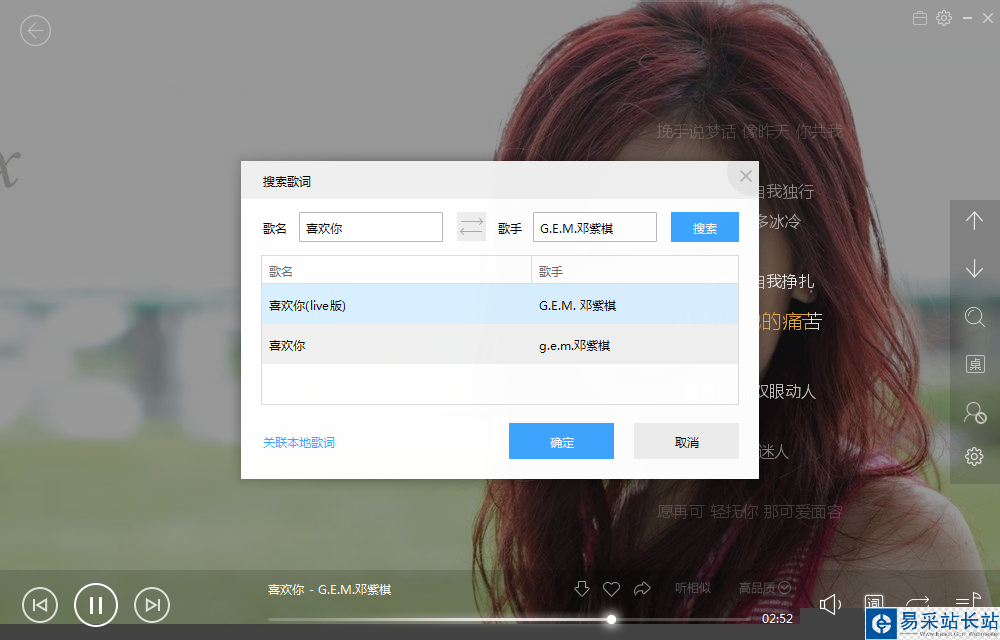1000x640 pixels.
Task: Toggle desktop lyrics with the 桌 icon
Action: pos(975,364)
